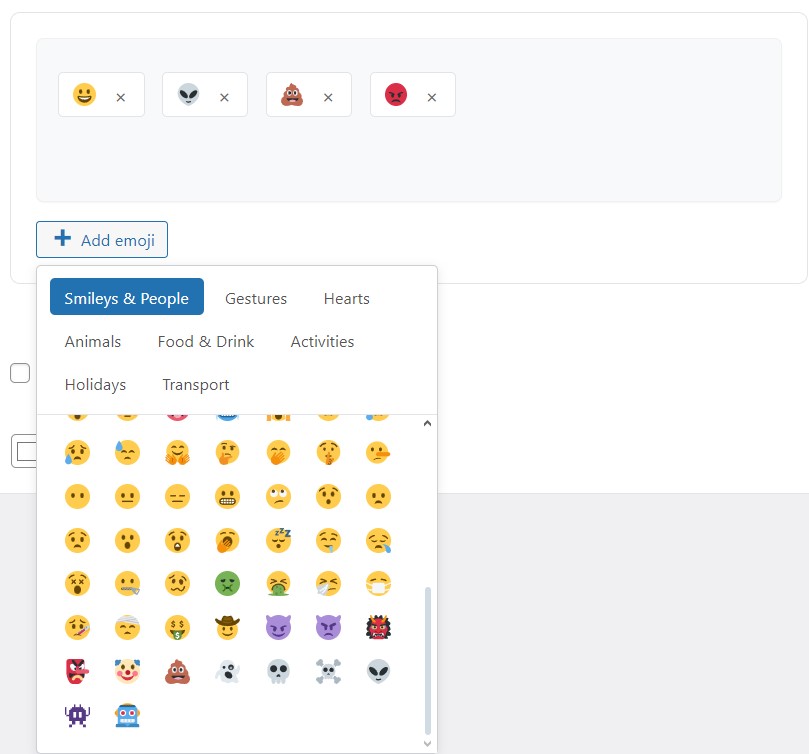Remove the grinning face emoji chip
Viewport: 809px width, 754px height.
click(x=121, y=97)
